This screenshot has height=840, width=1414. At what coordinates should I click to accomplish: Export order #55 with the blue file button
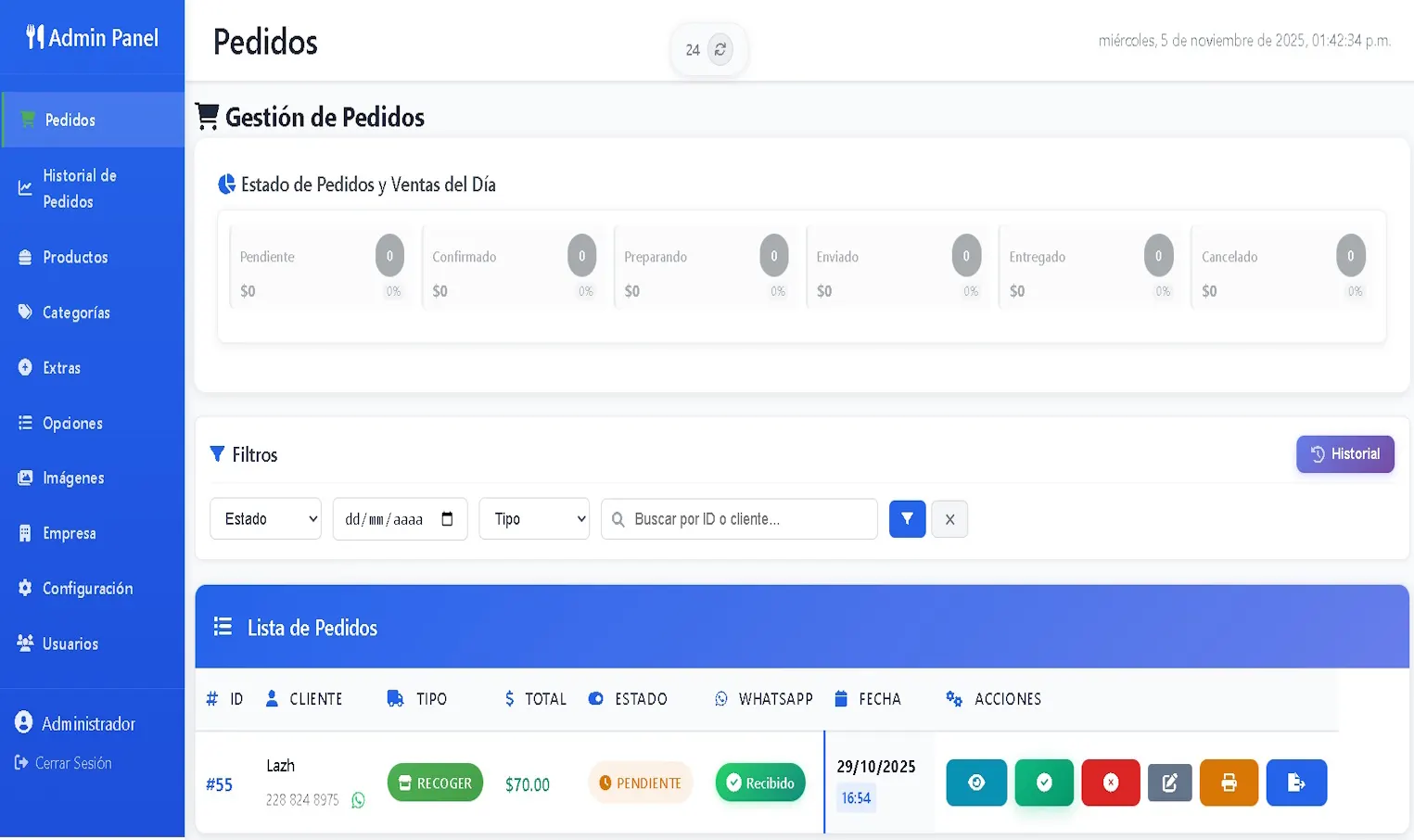[x=1296, y=783]
